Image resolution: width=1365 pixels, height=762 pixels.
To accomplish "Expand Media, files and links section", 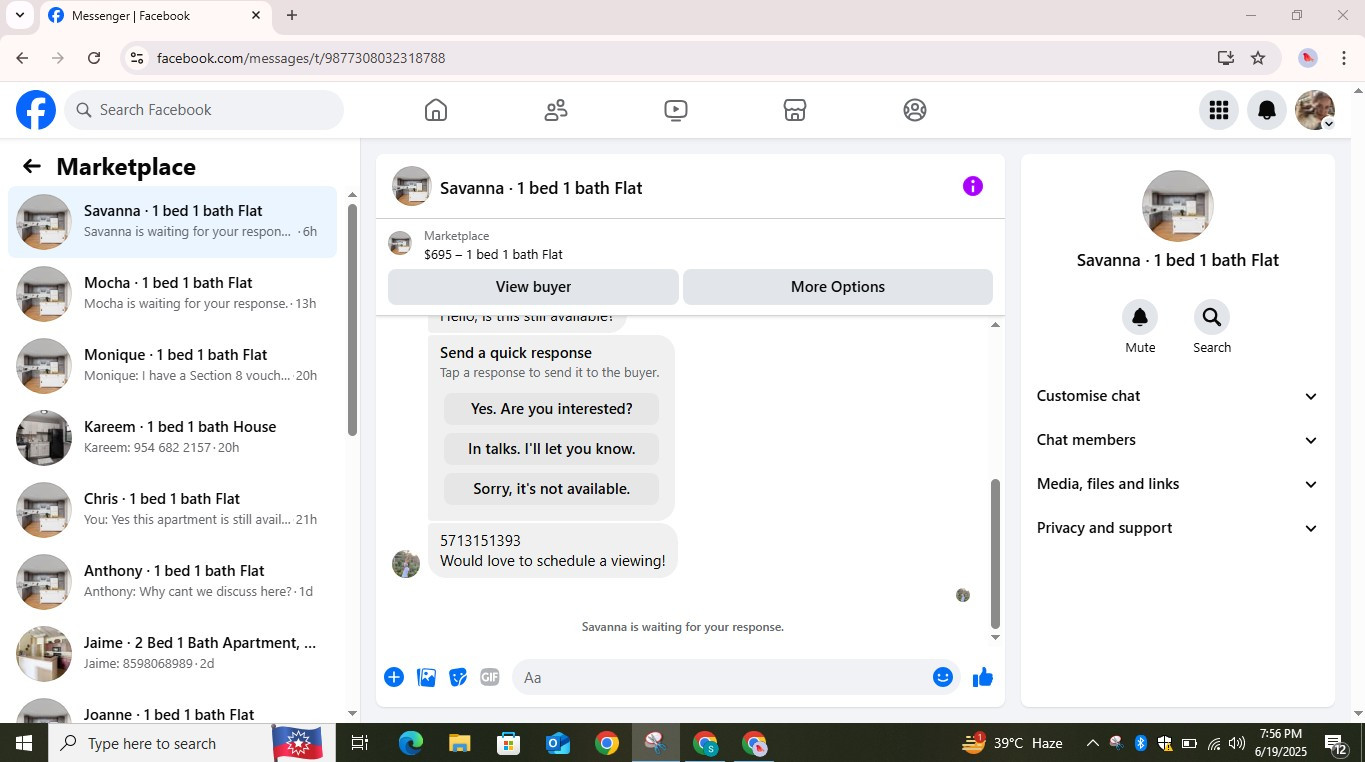I will pos(1178,484).
